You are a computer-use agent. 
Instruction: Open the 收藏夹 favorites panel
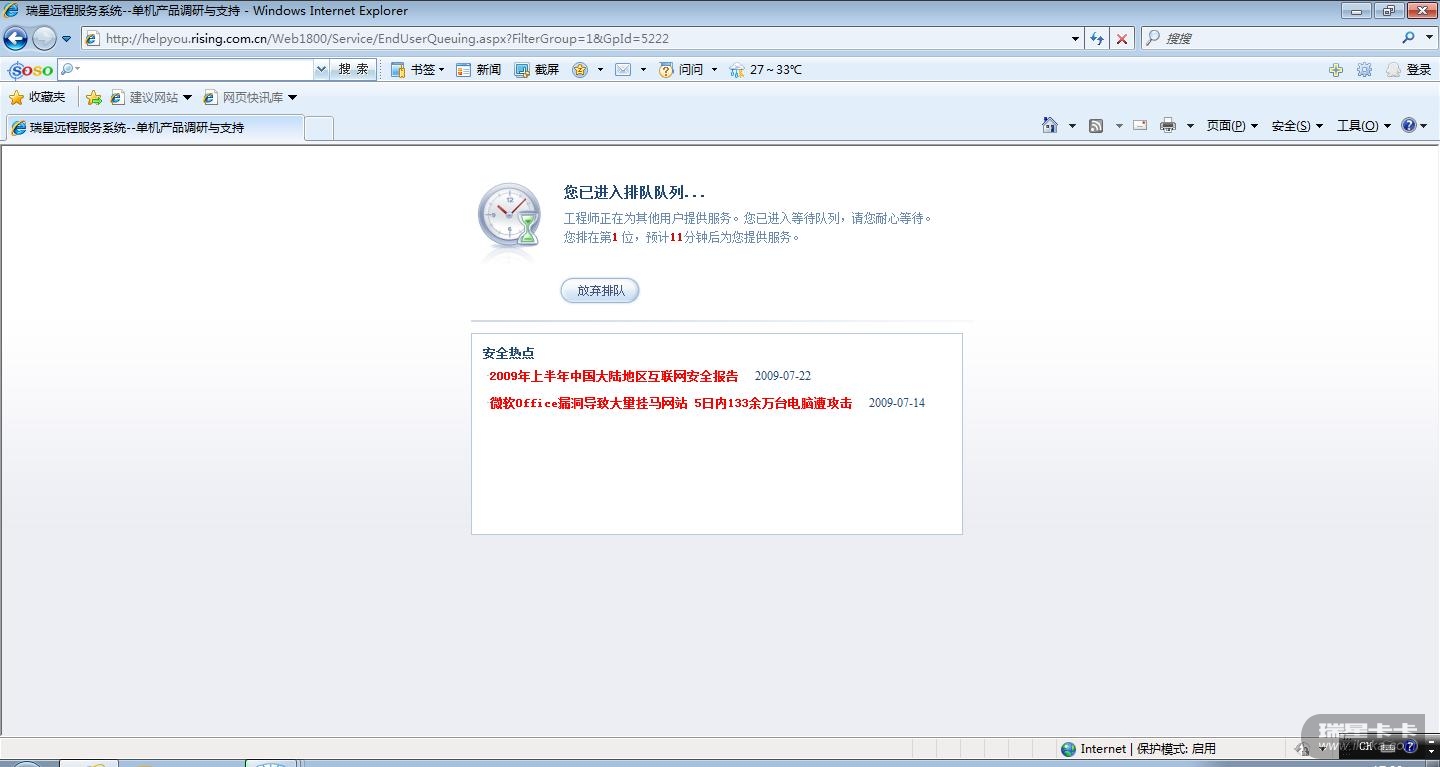37,97
